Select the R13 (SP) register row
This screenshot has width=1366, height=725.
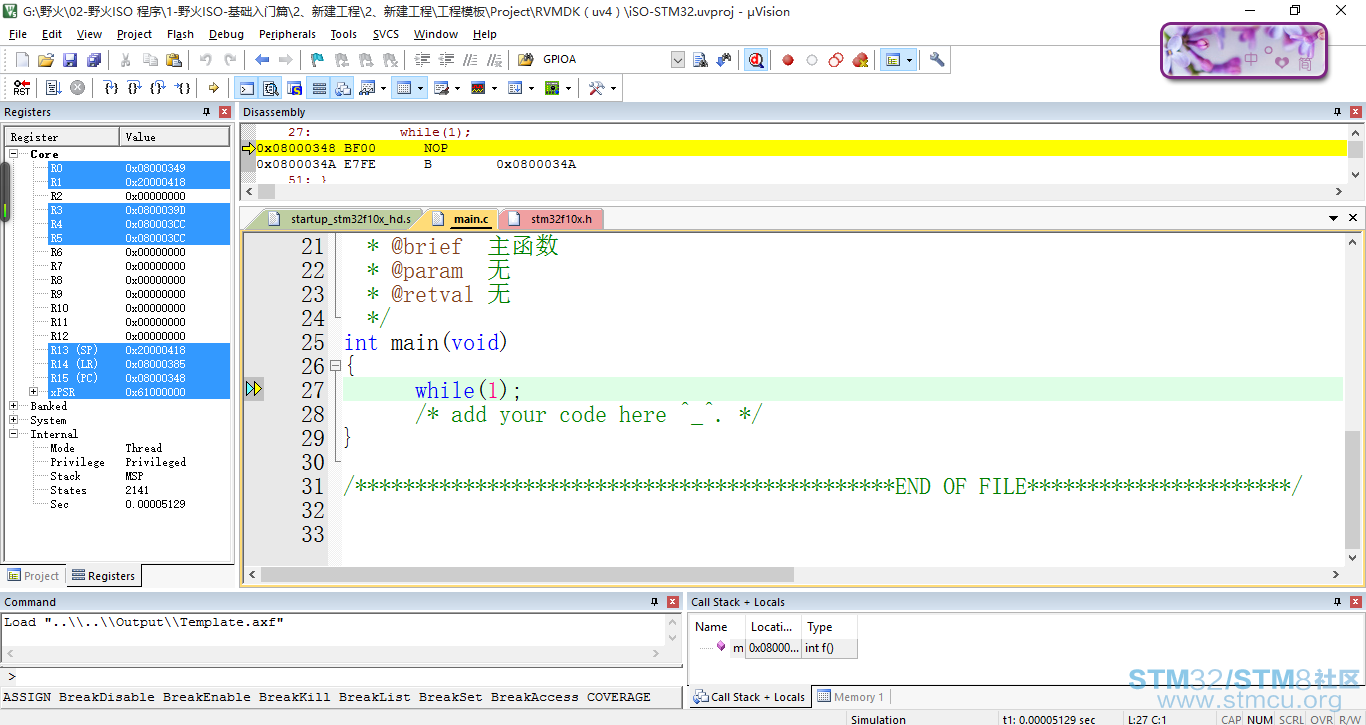click(x=139, y=350)
